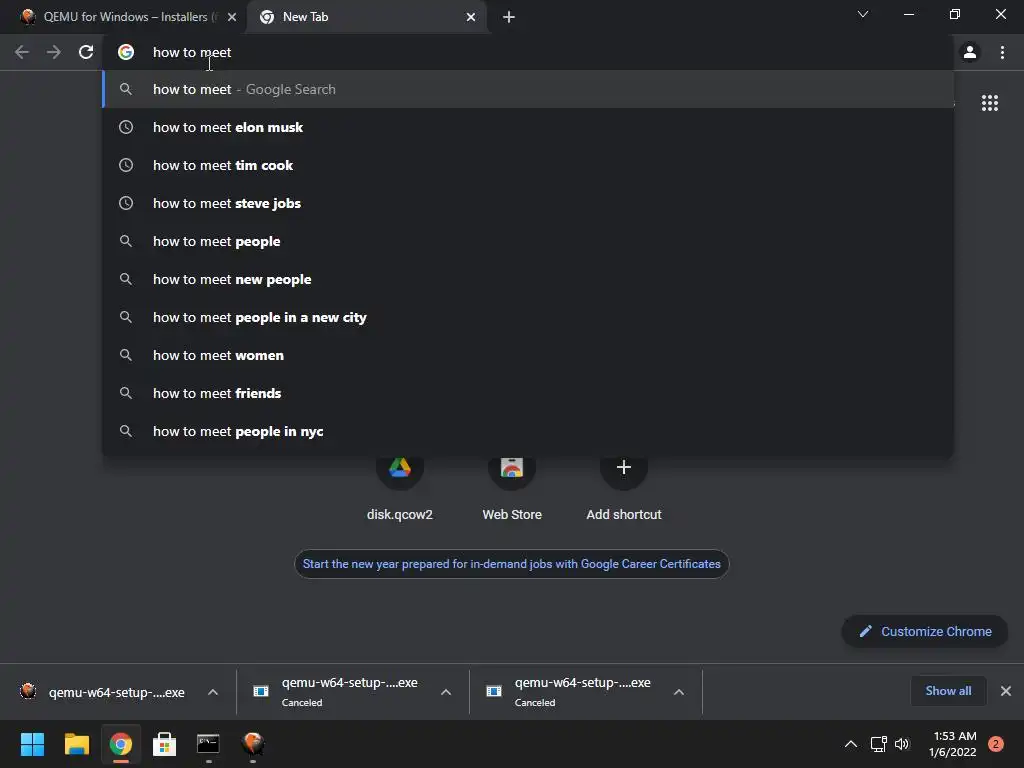1024x768 pixels.
Task: Open the tab search dropdown arrow
Action: pos(863,14)
